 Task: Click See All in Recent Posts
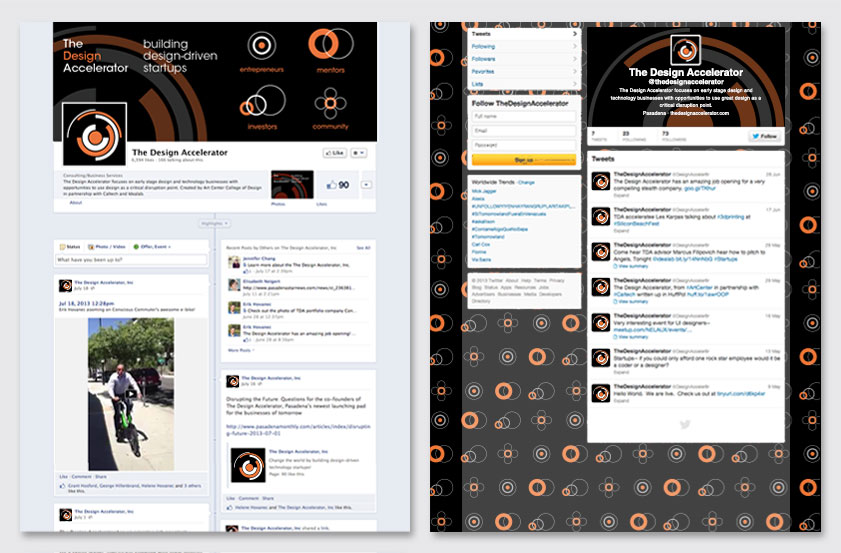[363, 248]
